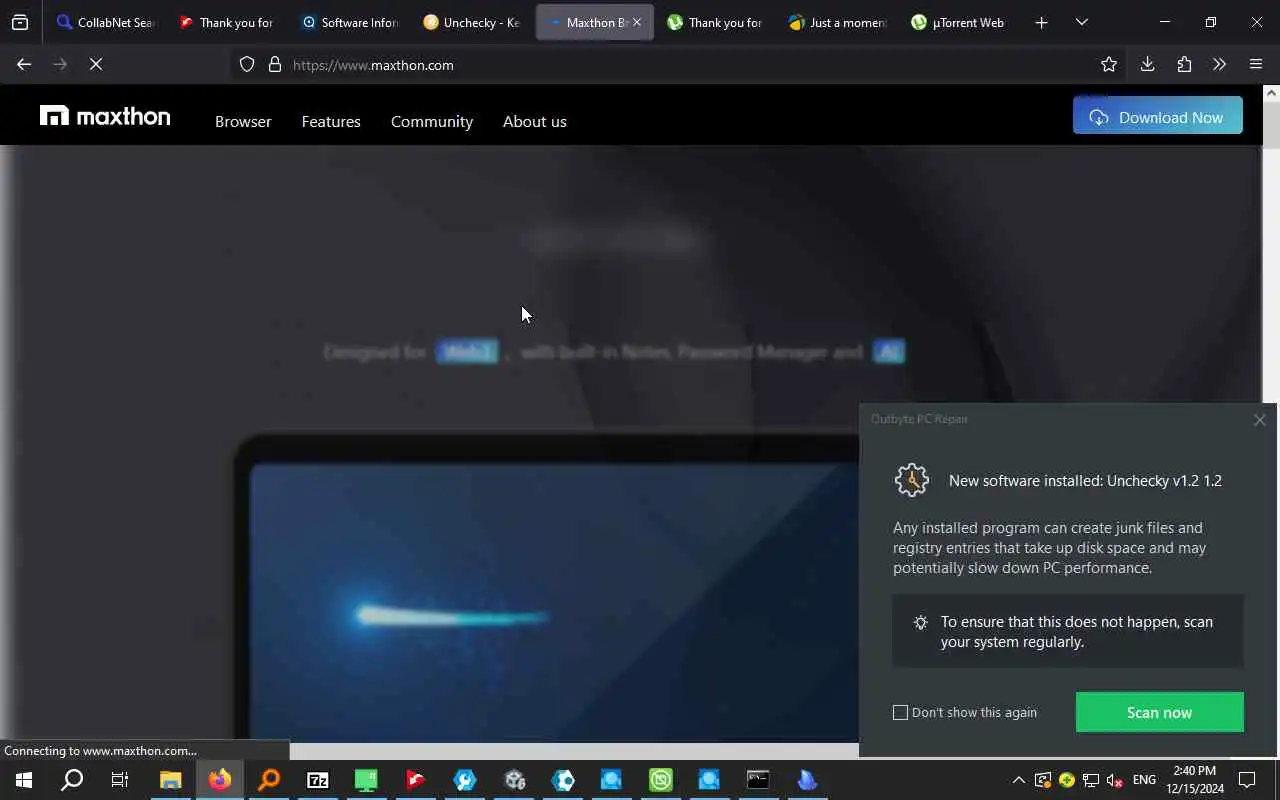The height and width of the screenshot is (800, 1280).
Task: Click the Outbyte PC Repair popup title
Action: click(x=919, y=419)
